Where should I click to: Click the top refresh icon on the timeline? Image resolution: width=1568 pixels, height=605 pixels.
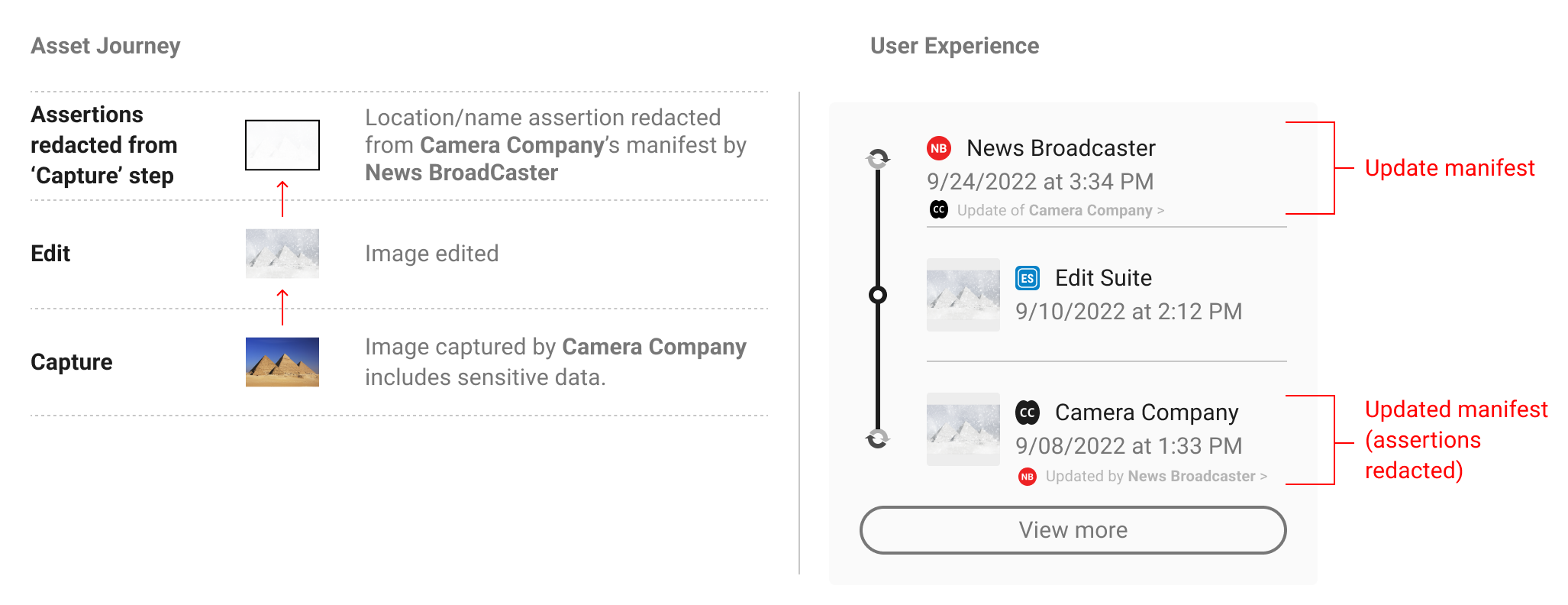(x=878, y=159)
